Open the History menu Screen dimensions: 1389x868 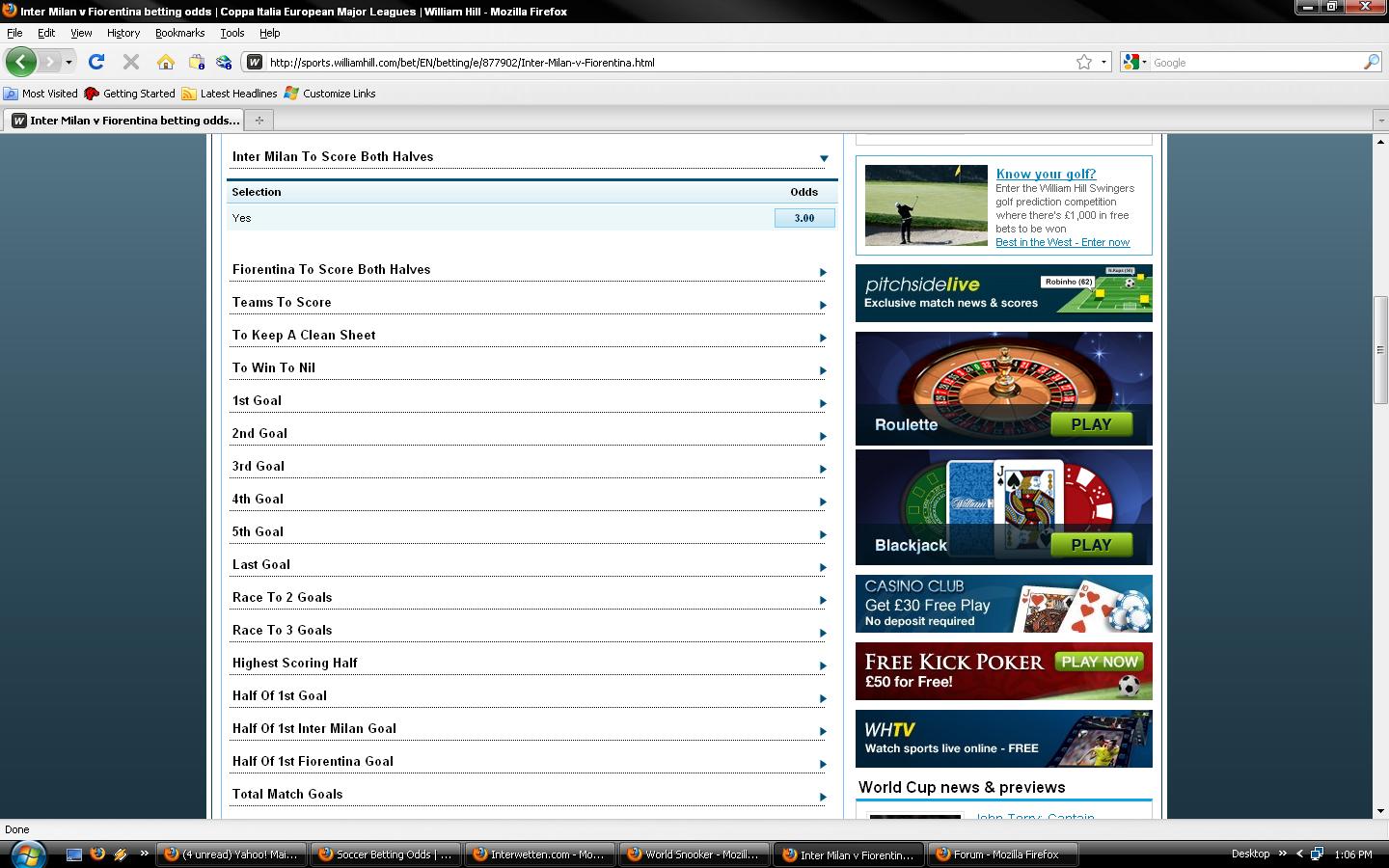[123, 33]
